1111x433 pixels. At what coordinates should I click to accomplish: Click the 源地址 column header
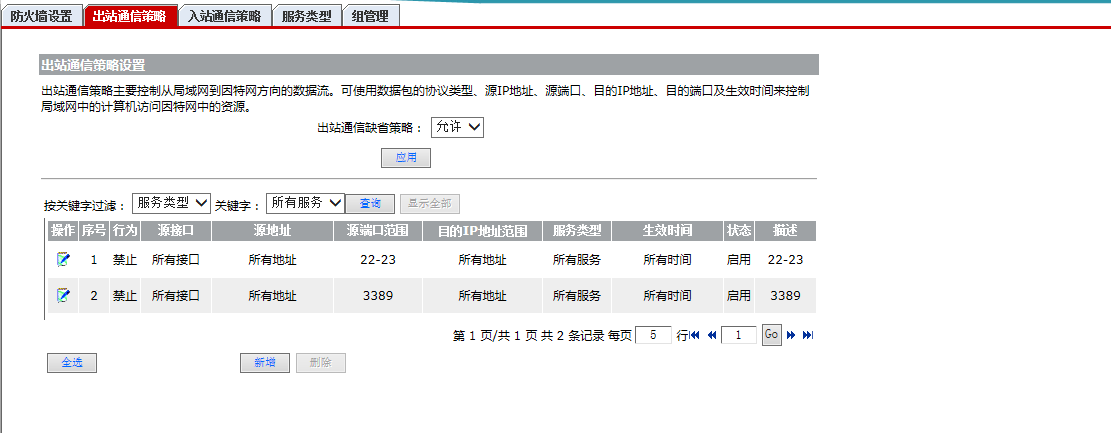point(272,231)
